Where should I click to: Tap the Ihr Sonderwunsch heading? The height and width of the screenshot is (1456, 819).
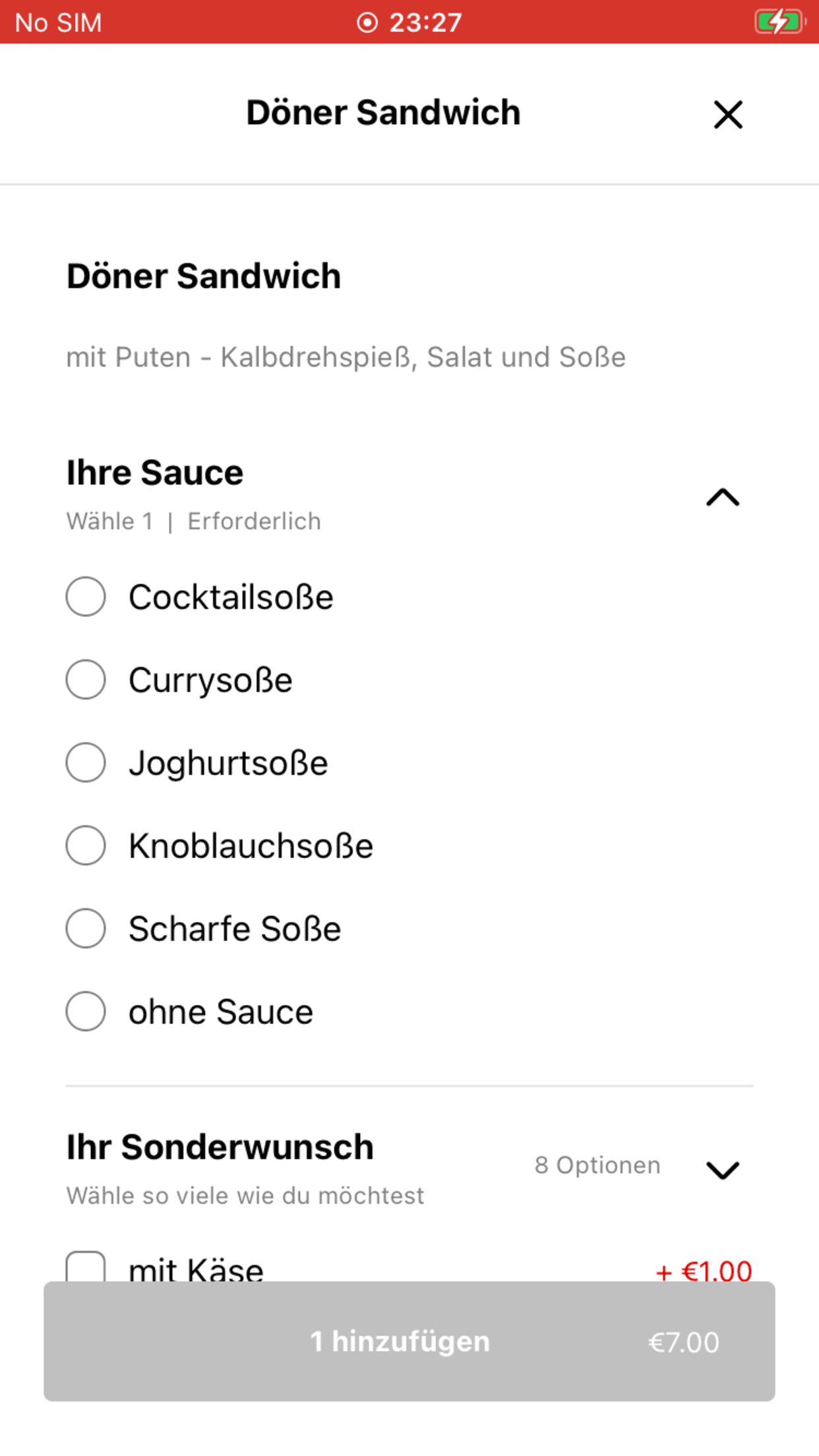pyautogui.click(x=220, y=1147)
